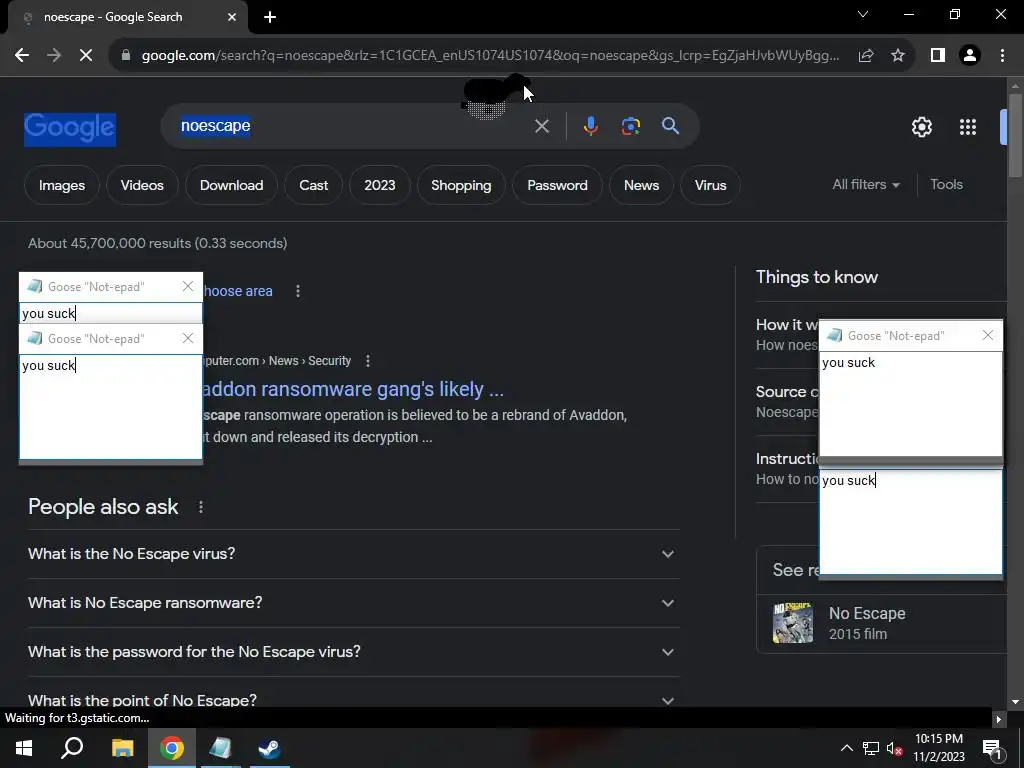Filter results by Images
Image resolution: width=1024 pixels, height=768 pixels.
coord(62,185)
